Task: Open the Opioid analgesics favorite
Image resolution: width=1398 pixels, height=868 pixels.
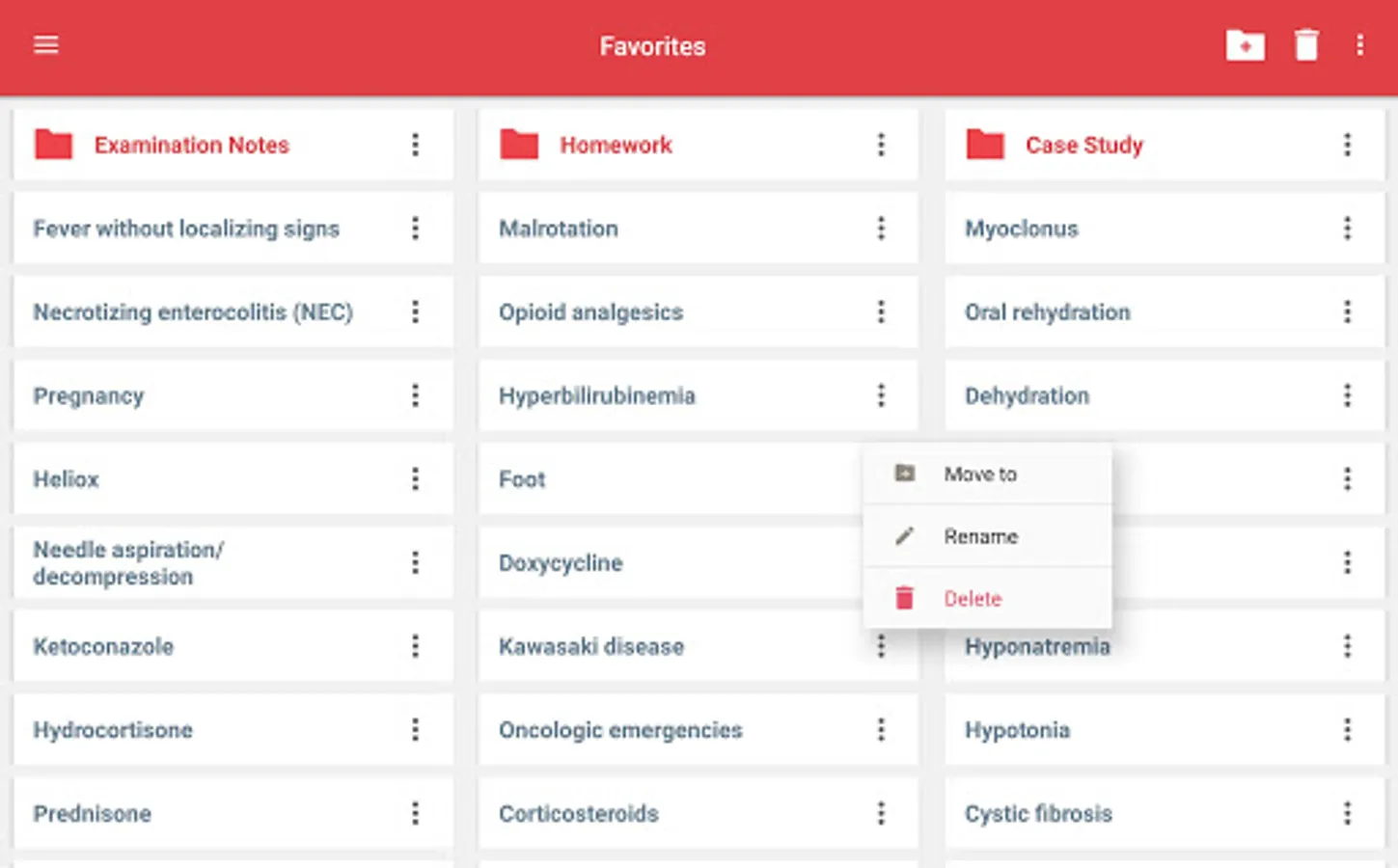Action: pyautogui.click(x=590, y=312)
